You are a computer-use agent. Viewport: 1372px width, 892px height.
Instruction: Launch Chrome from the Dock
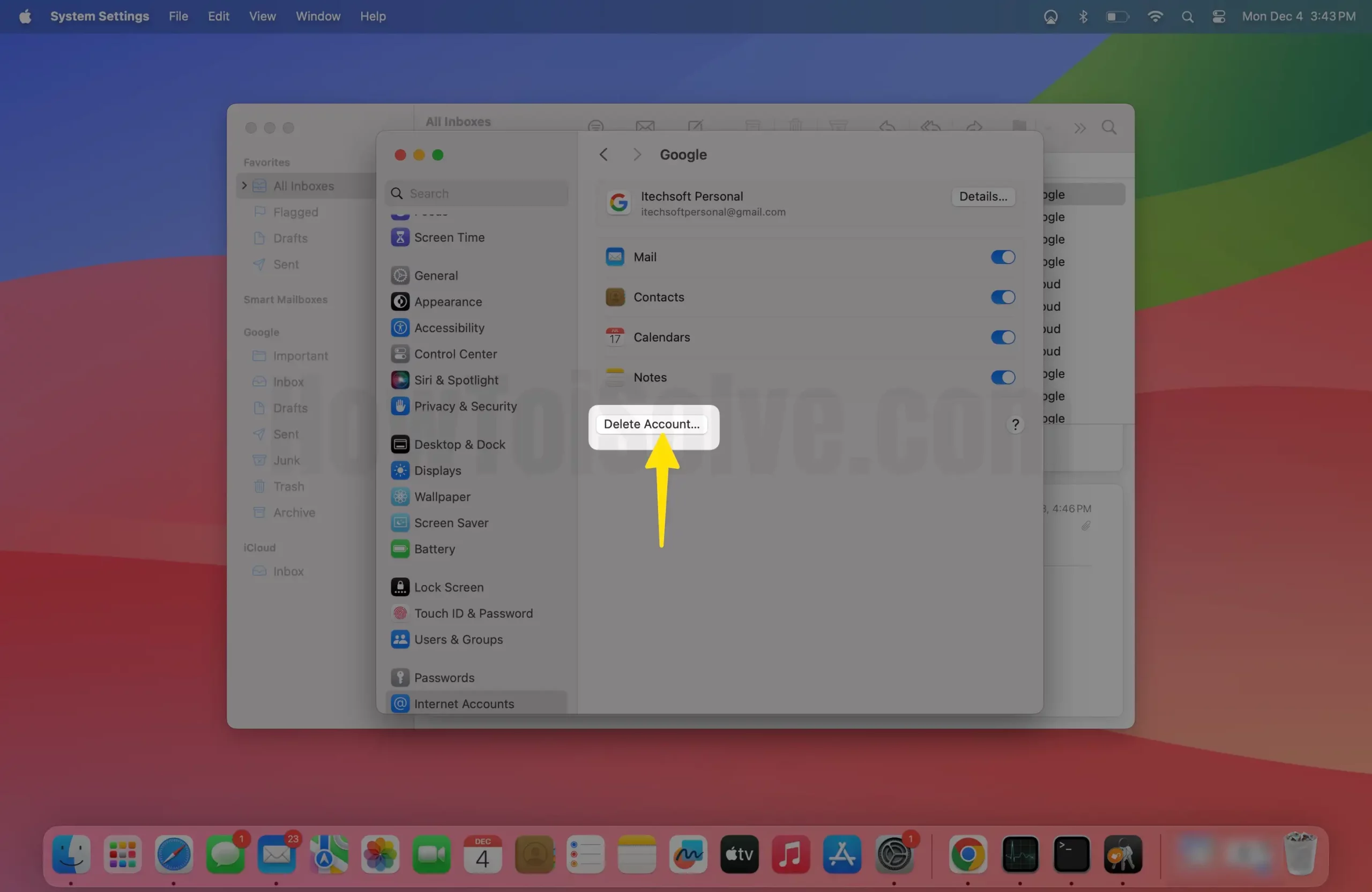coord(968,854)
